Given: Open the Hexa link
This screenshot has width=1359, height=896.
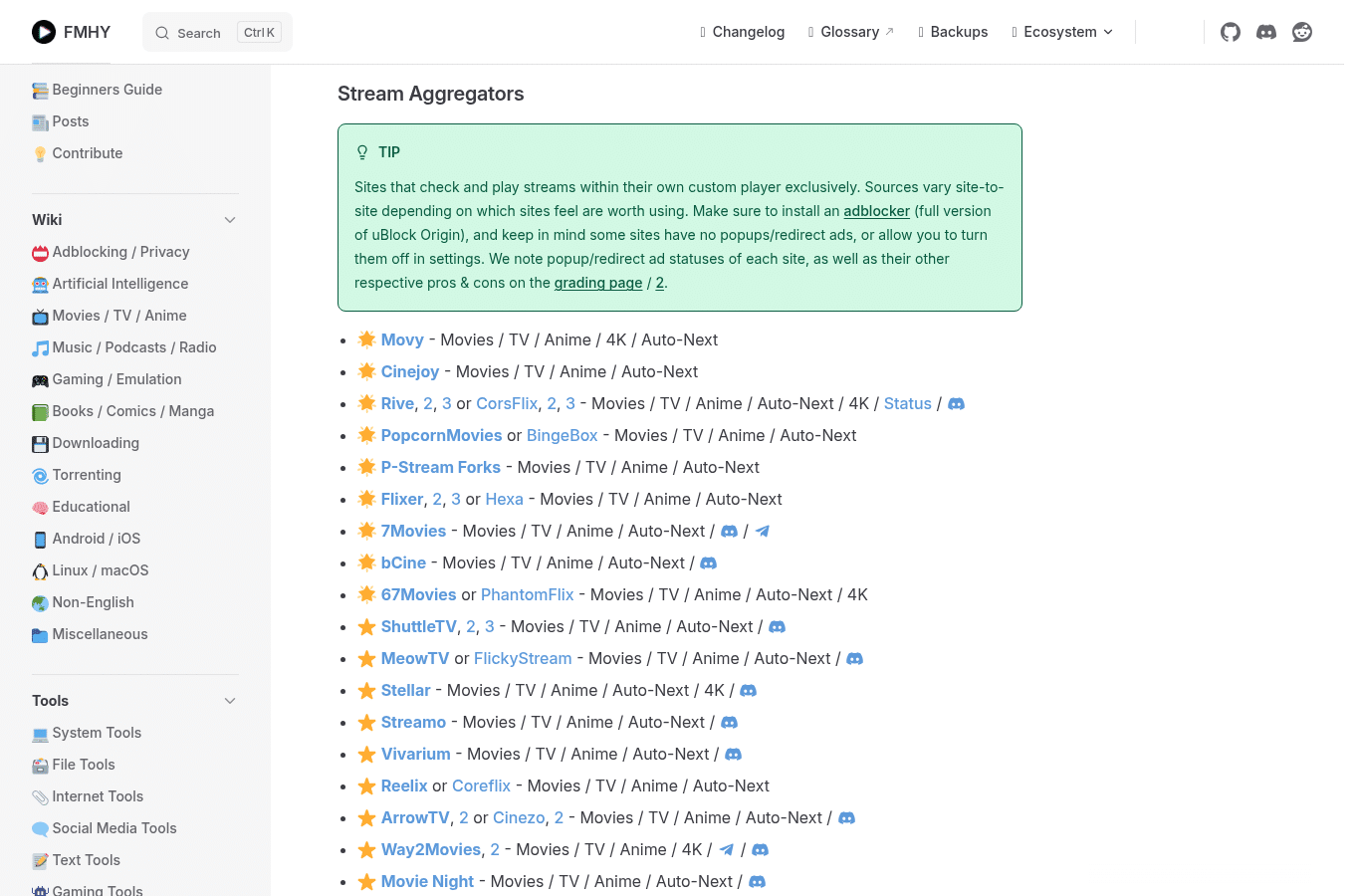Looking at the screenshot, I should (505, 499).
